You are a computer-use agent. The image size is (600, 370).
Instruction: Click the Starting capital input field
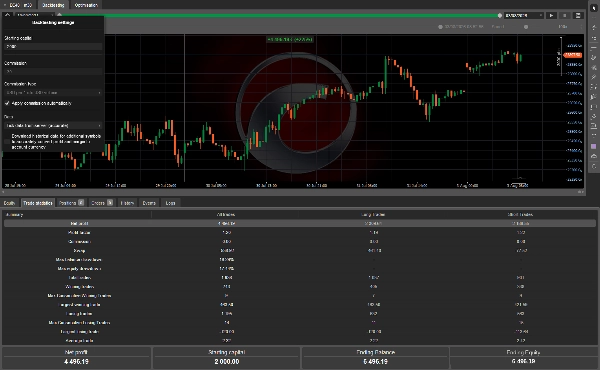(53, 46)
